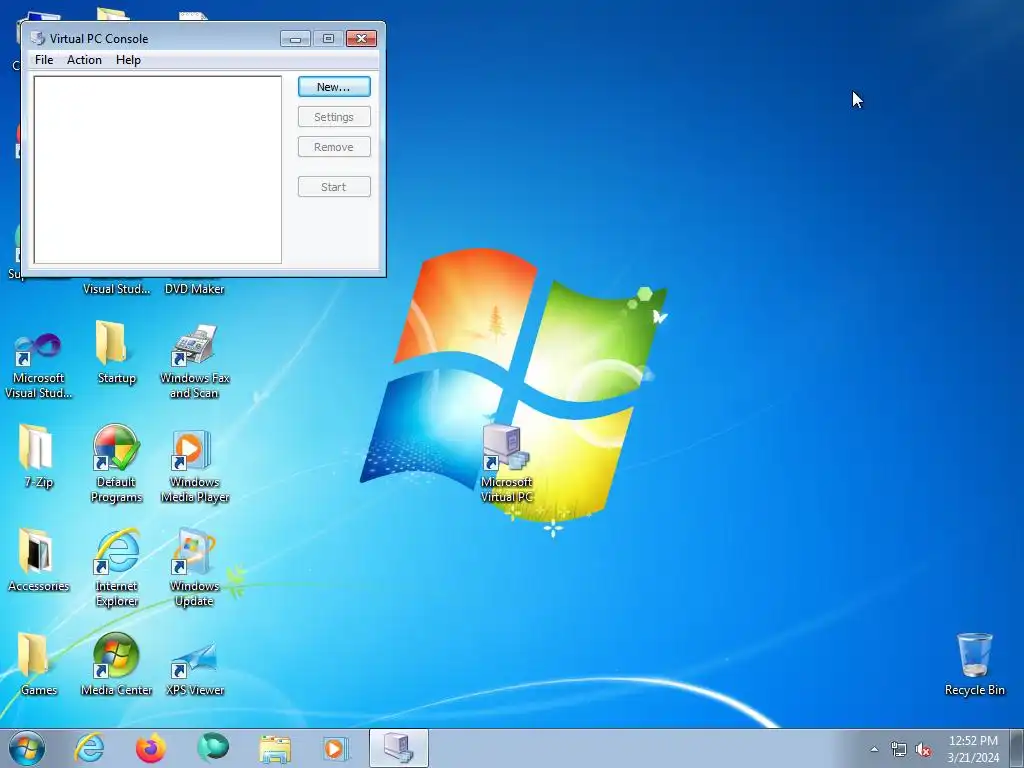Viewport: 1024px width, 768px height.
Task: Select the Recycle Bin icon
Action: pyautogui.click(x=974, y=664)
